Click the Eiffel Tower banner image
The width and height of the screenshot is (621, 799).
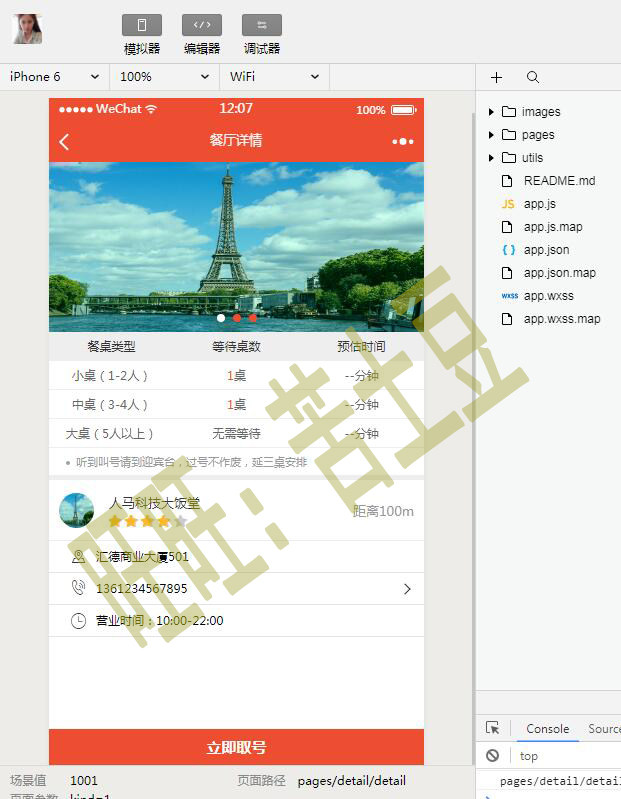pyautogui.click(x=236, y=247)
